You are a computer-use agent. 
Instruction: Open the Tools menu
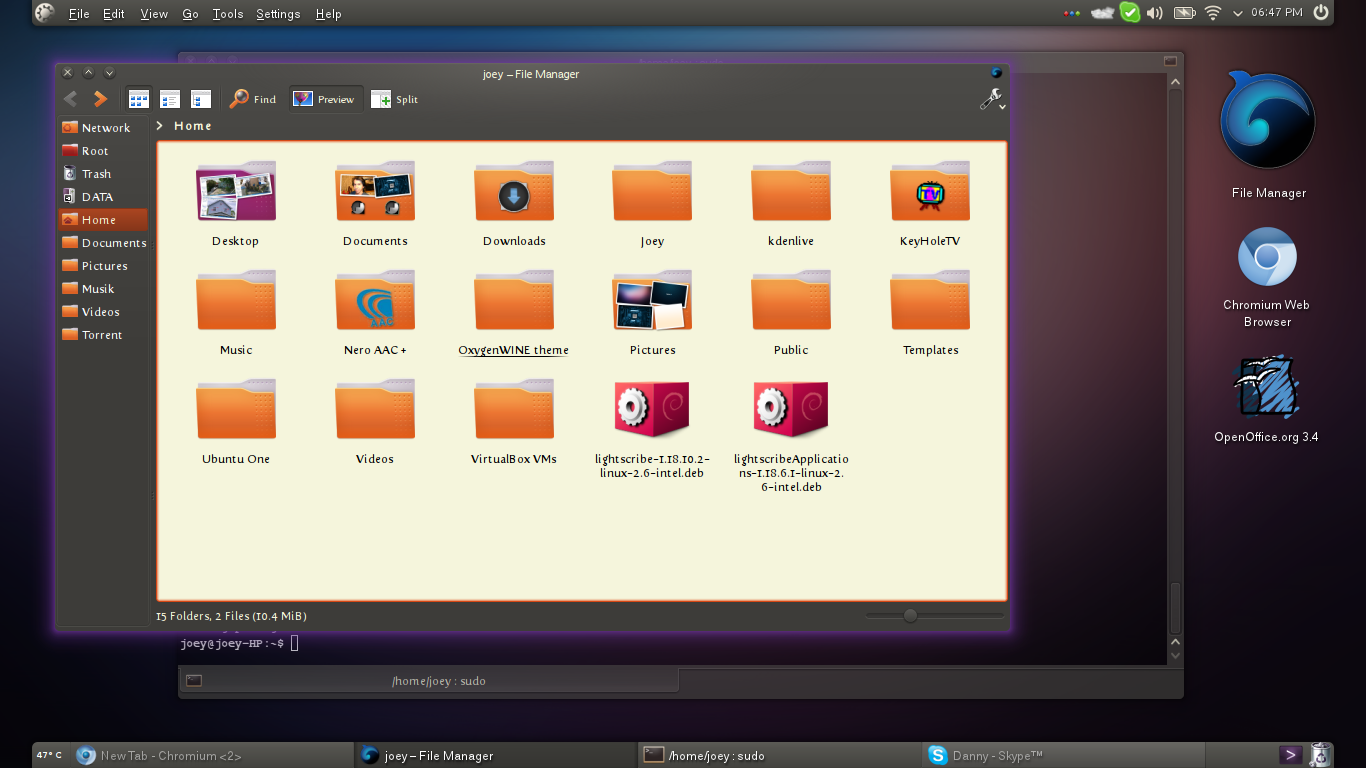coord(228,14)
